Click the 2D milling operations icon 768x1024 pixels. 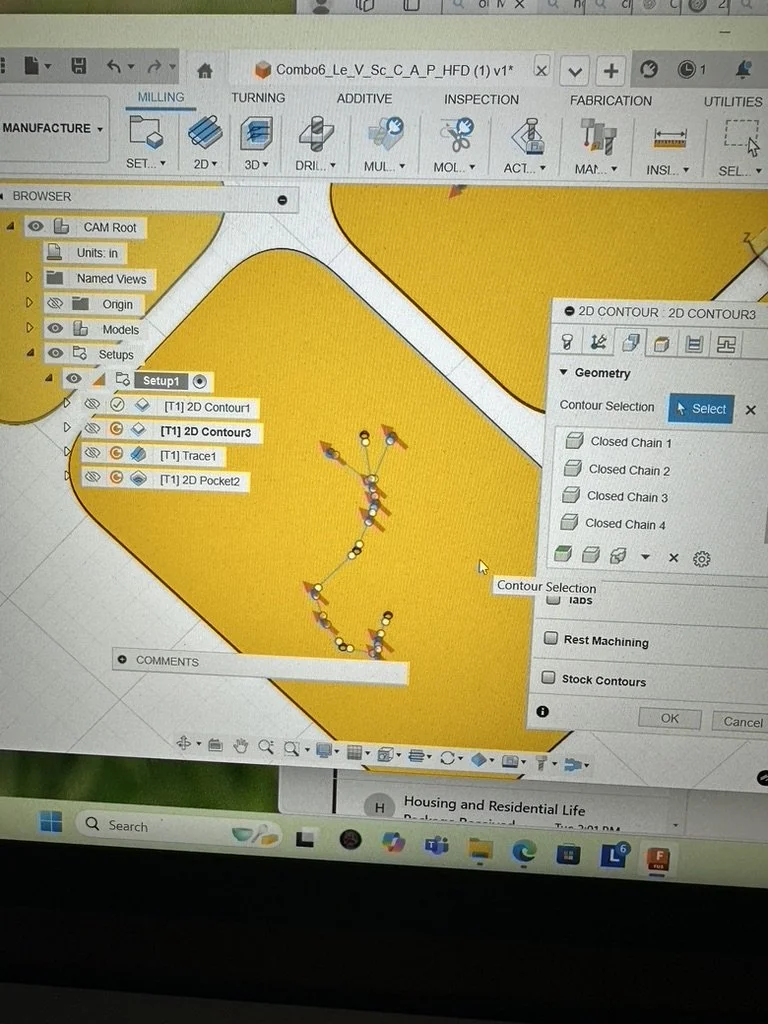pyautogui.click(x=205, y=133)
